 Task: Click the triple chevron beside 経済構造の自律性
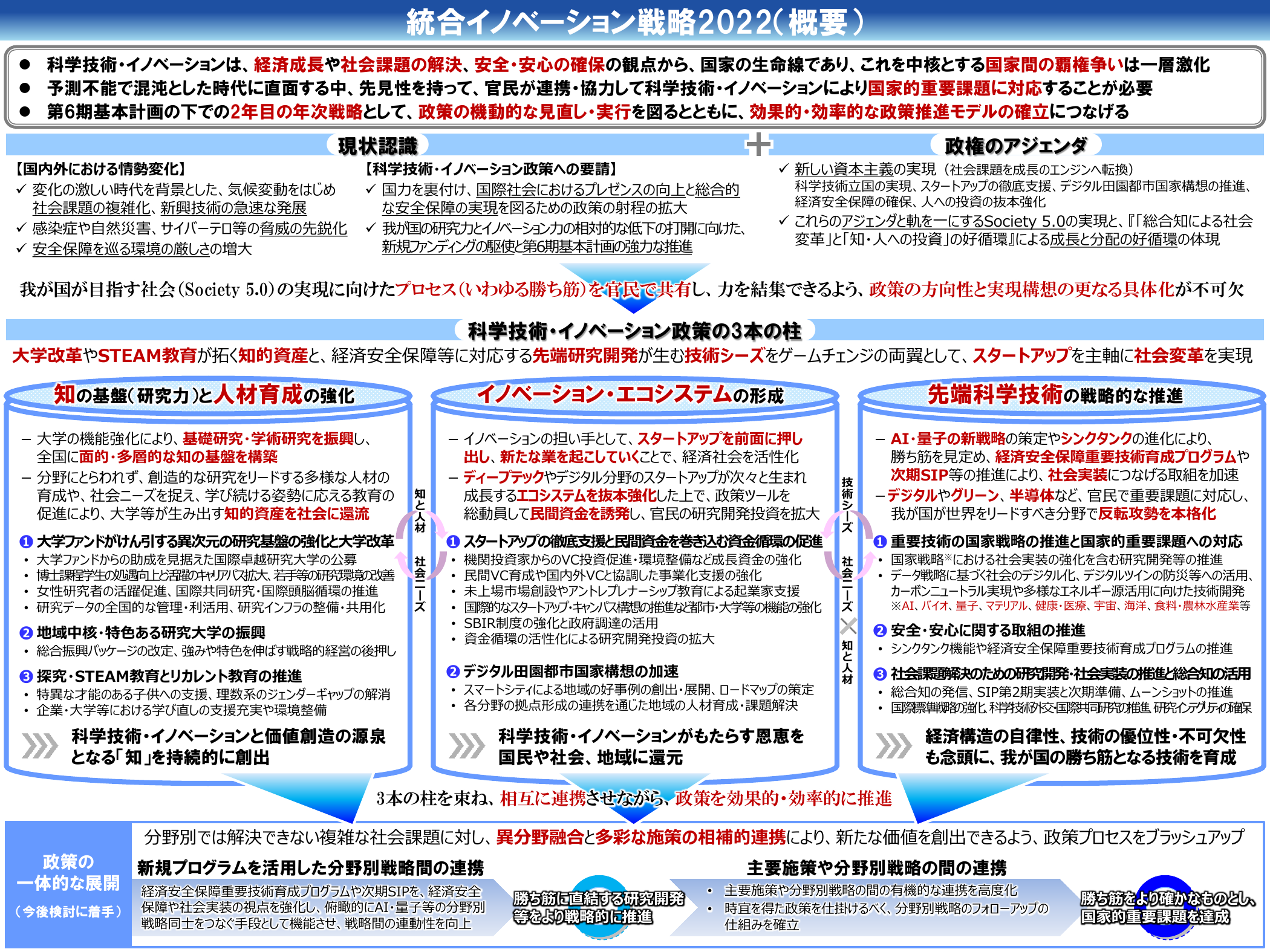[x=893, y=746]
